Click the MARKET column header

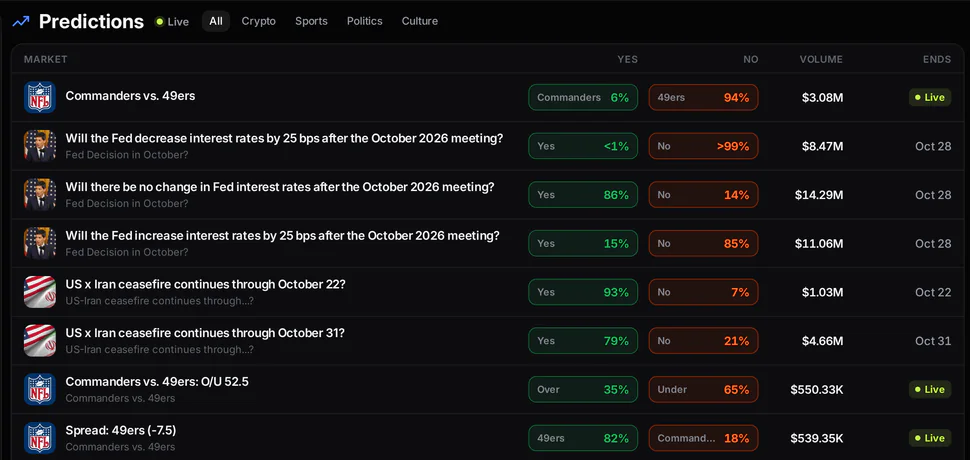coord(46,59)
